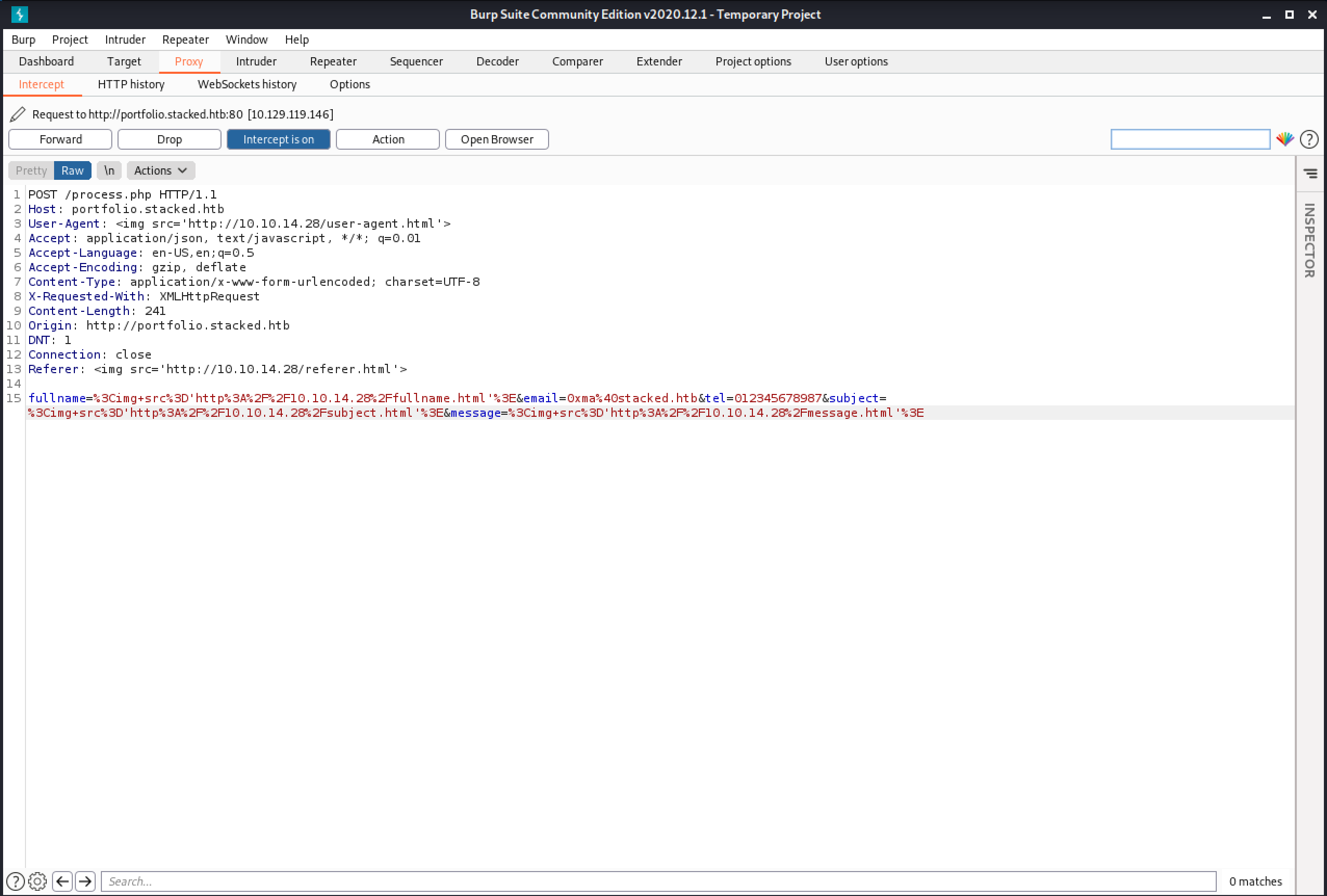
Task: Open HTTP history sub-tab
Action: [x=132, y=85]
